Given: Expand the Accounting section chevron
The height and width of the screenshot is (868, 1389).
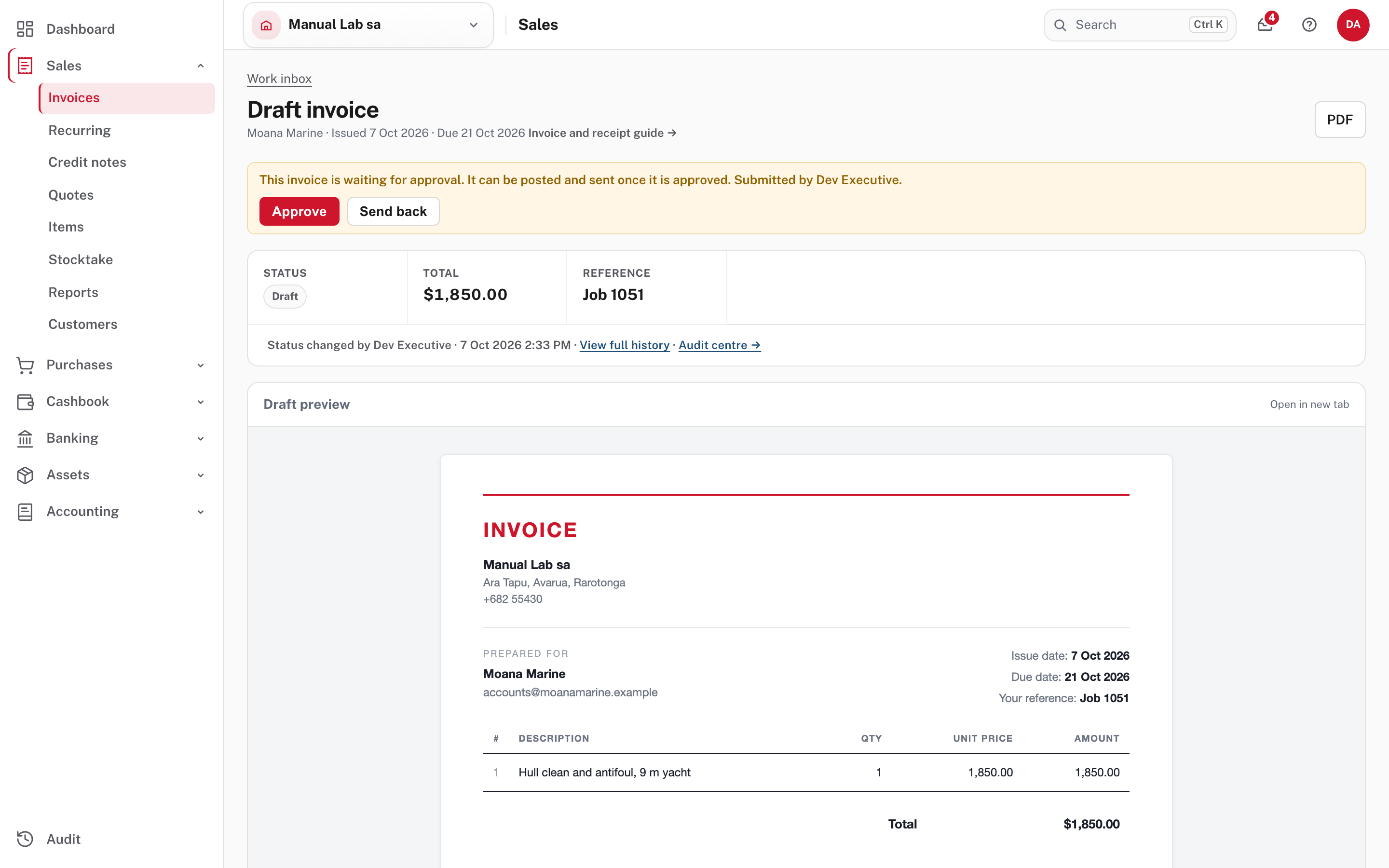Looking at the screenshot, I should [x=201, y=512].
